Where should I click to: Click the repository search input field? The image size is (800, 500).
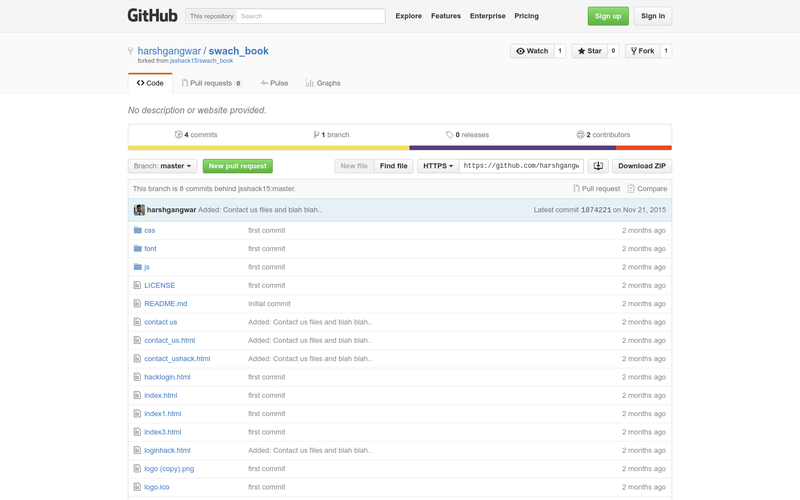311,16
